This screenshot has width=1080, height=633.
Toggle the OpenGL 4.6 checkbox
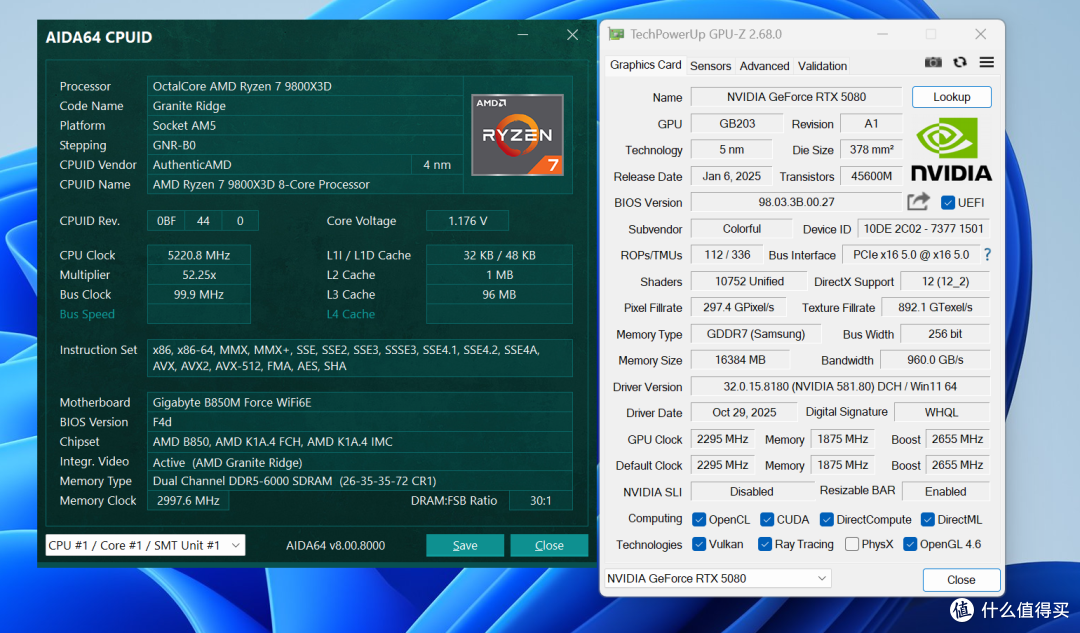tap(910, 544)
